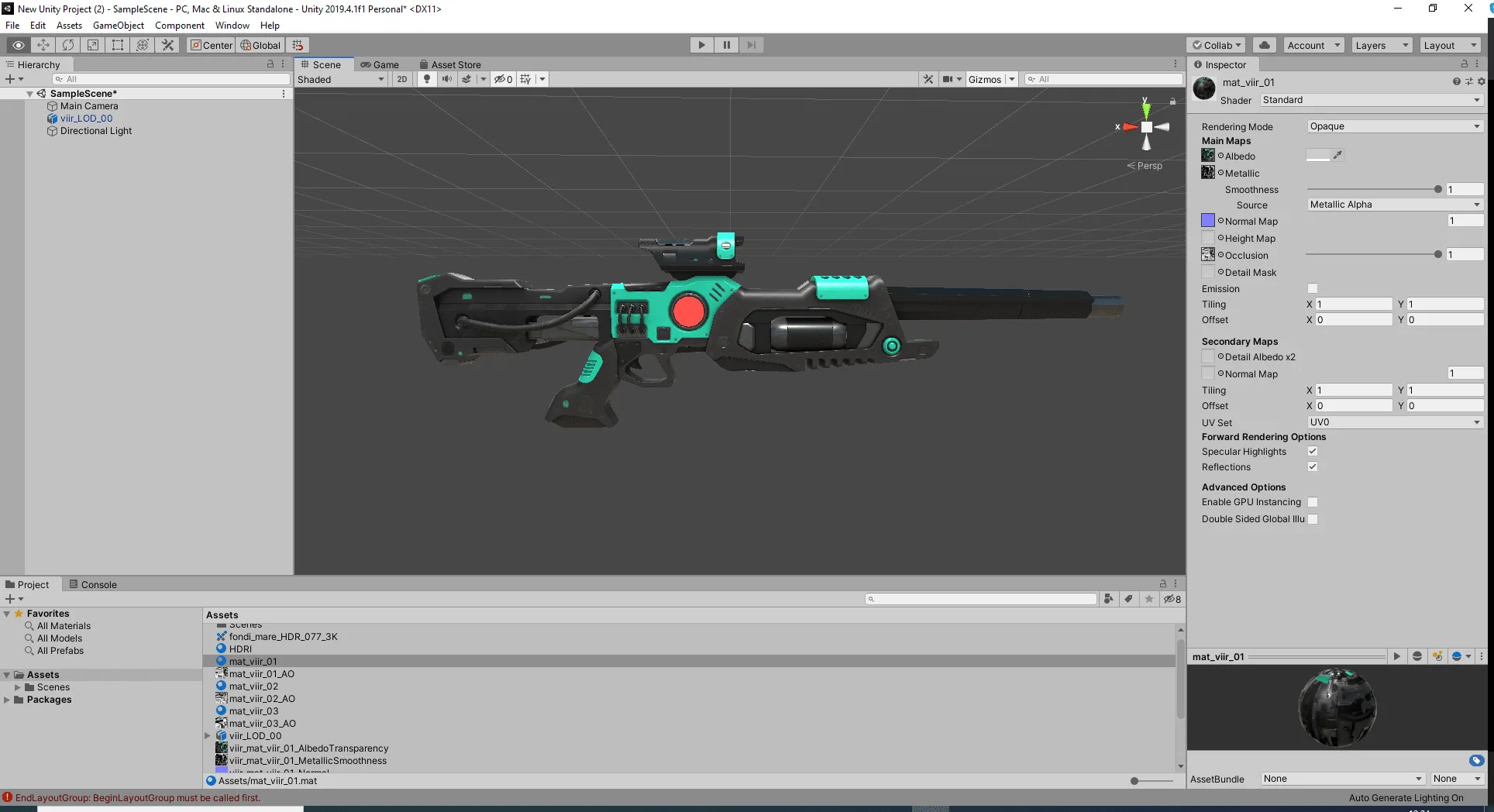Expand the Packages folder
The image size is (1494, 812).
(7, 700)
